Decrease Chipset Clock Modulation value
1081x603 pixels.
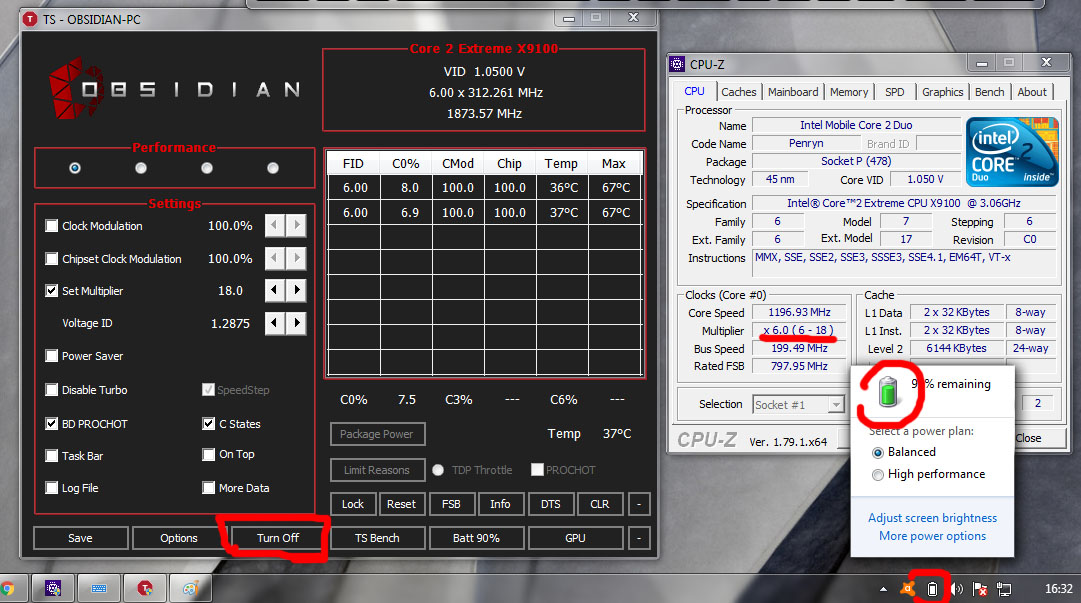tap(274, 258)
